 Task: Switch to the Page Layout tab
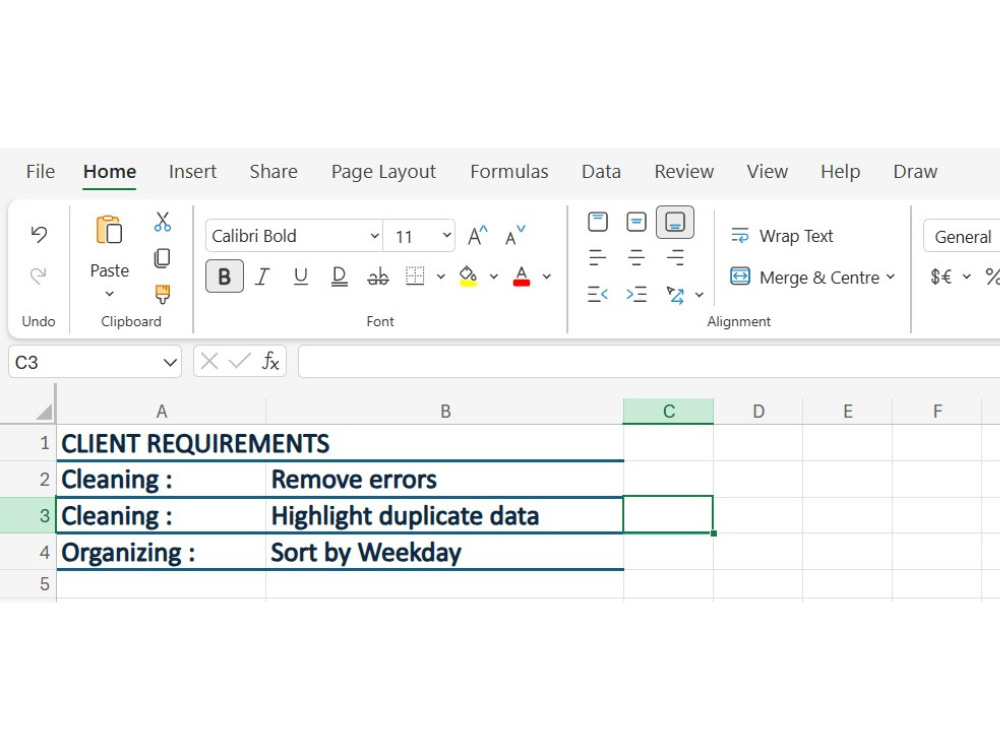click(383, 172)
